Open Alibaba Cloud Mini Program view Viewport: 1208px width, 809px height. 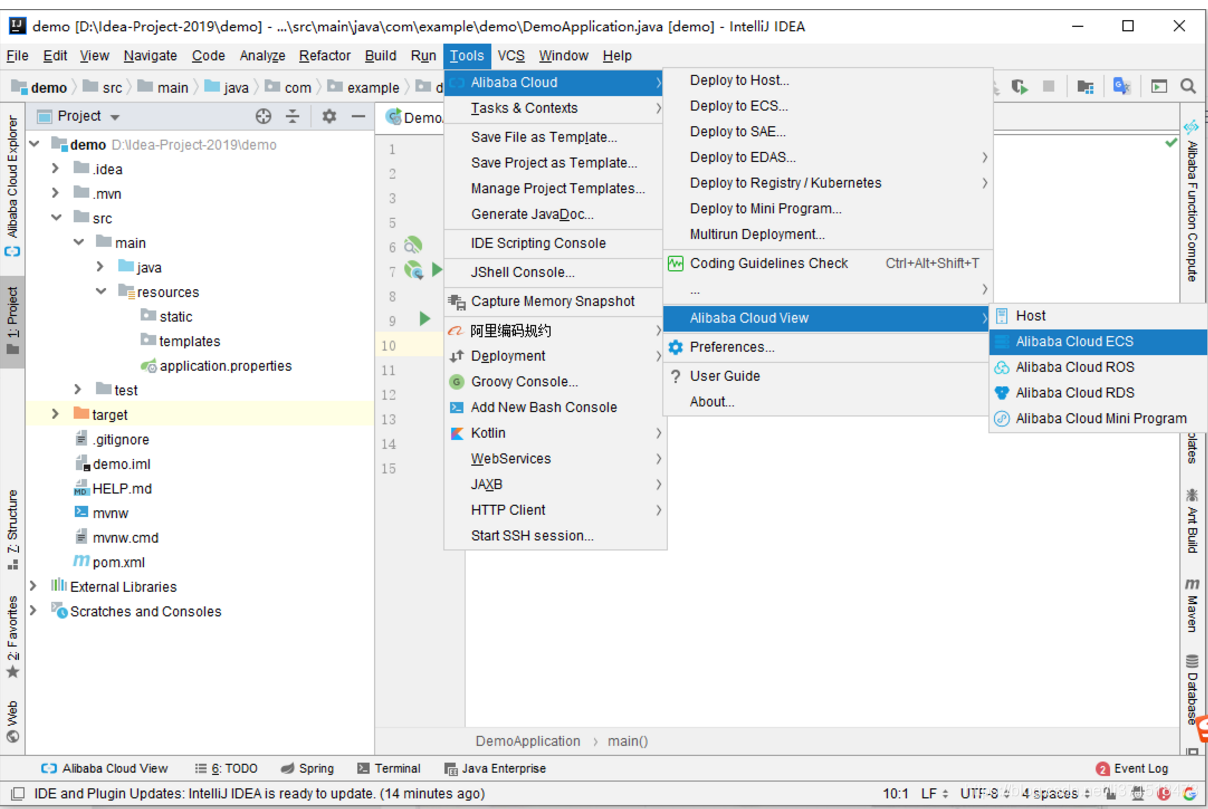click(1097, 419)
